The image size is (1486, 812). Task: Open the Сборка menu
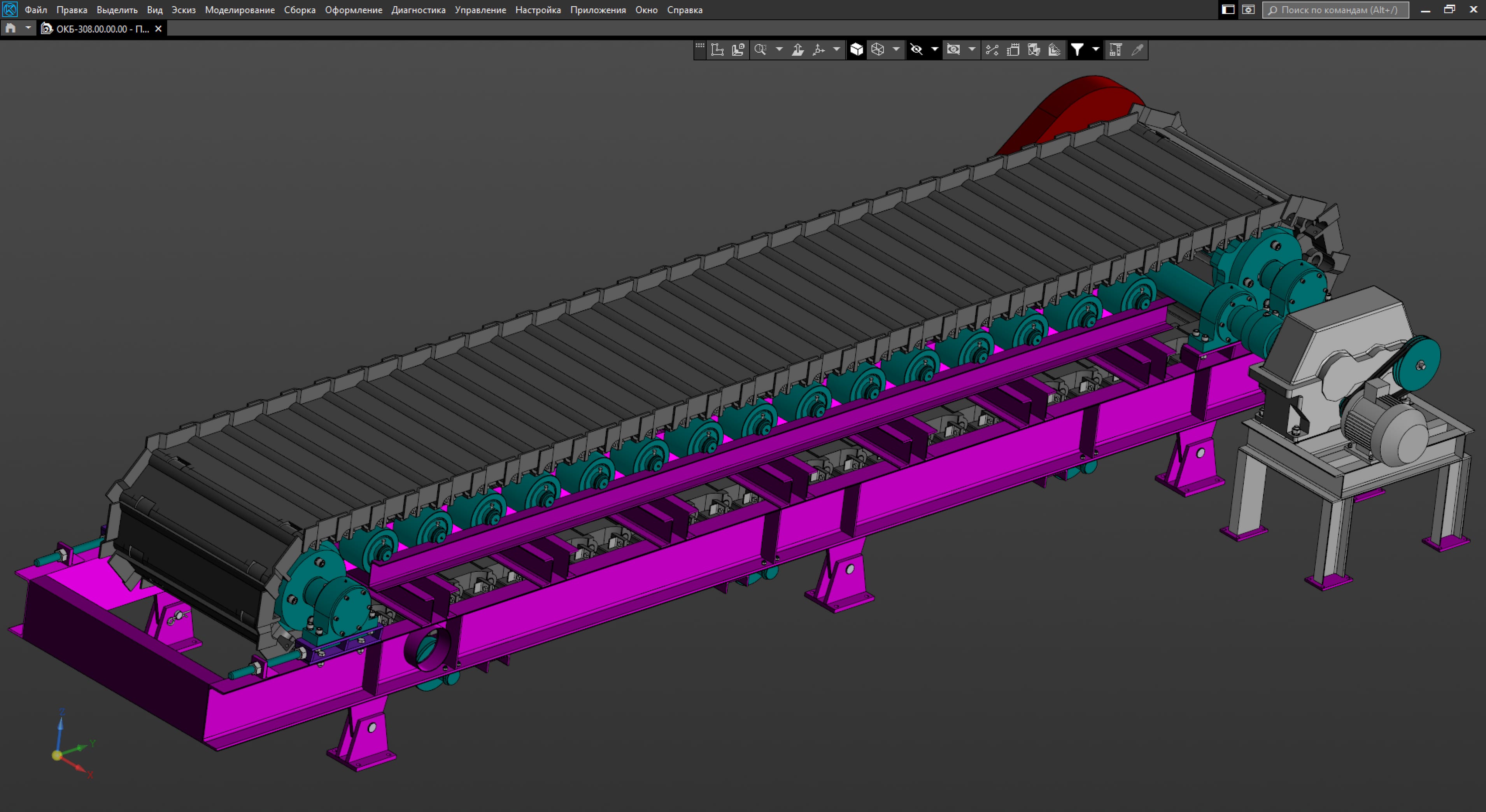pos(300,10)
